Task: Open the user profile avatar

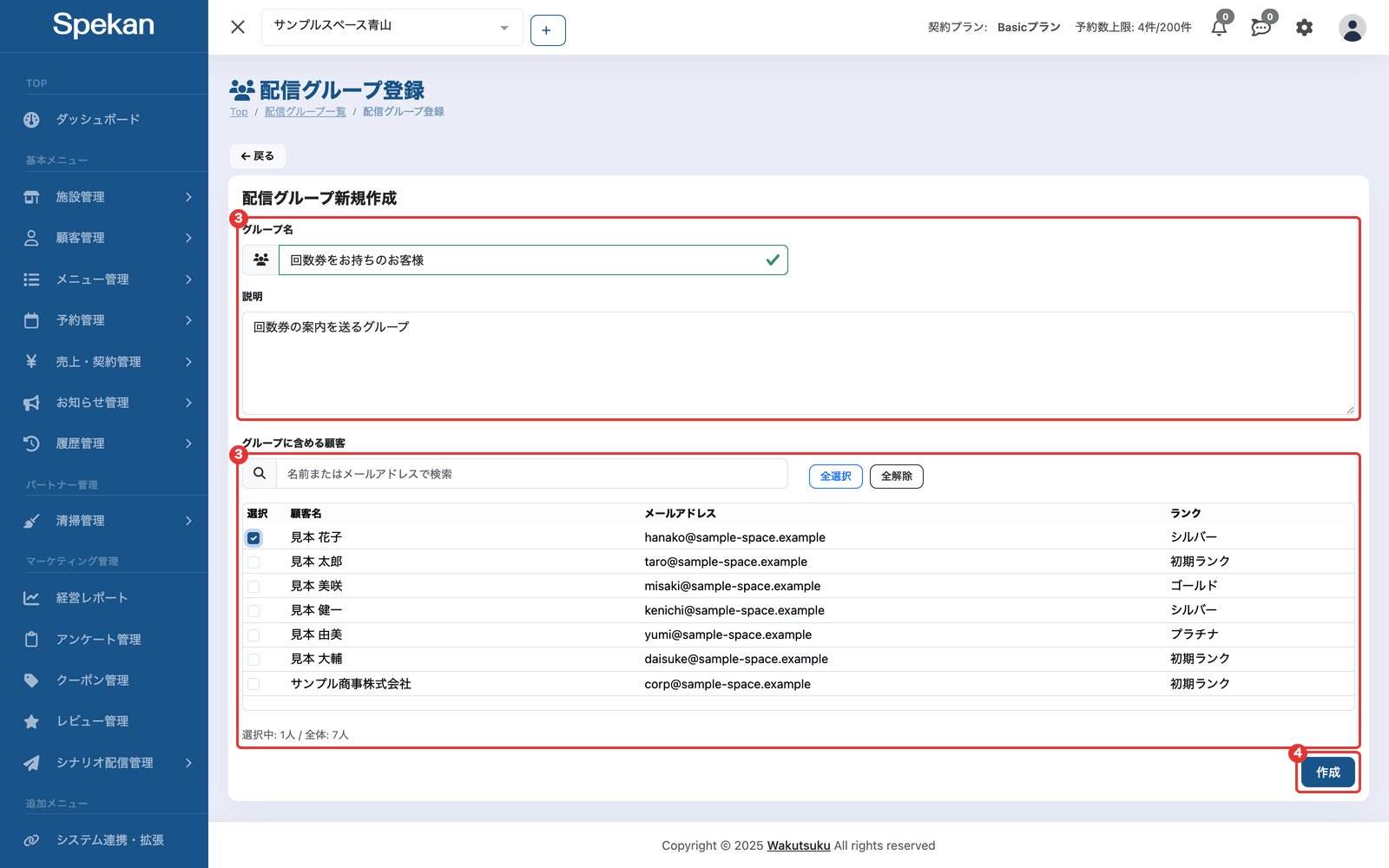Action: click(x=1352, y=28)
